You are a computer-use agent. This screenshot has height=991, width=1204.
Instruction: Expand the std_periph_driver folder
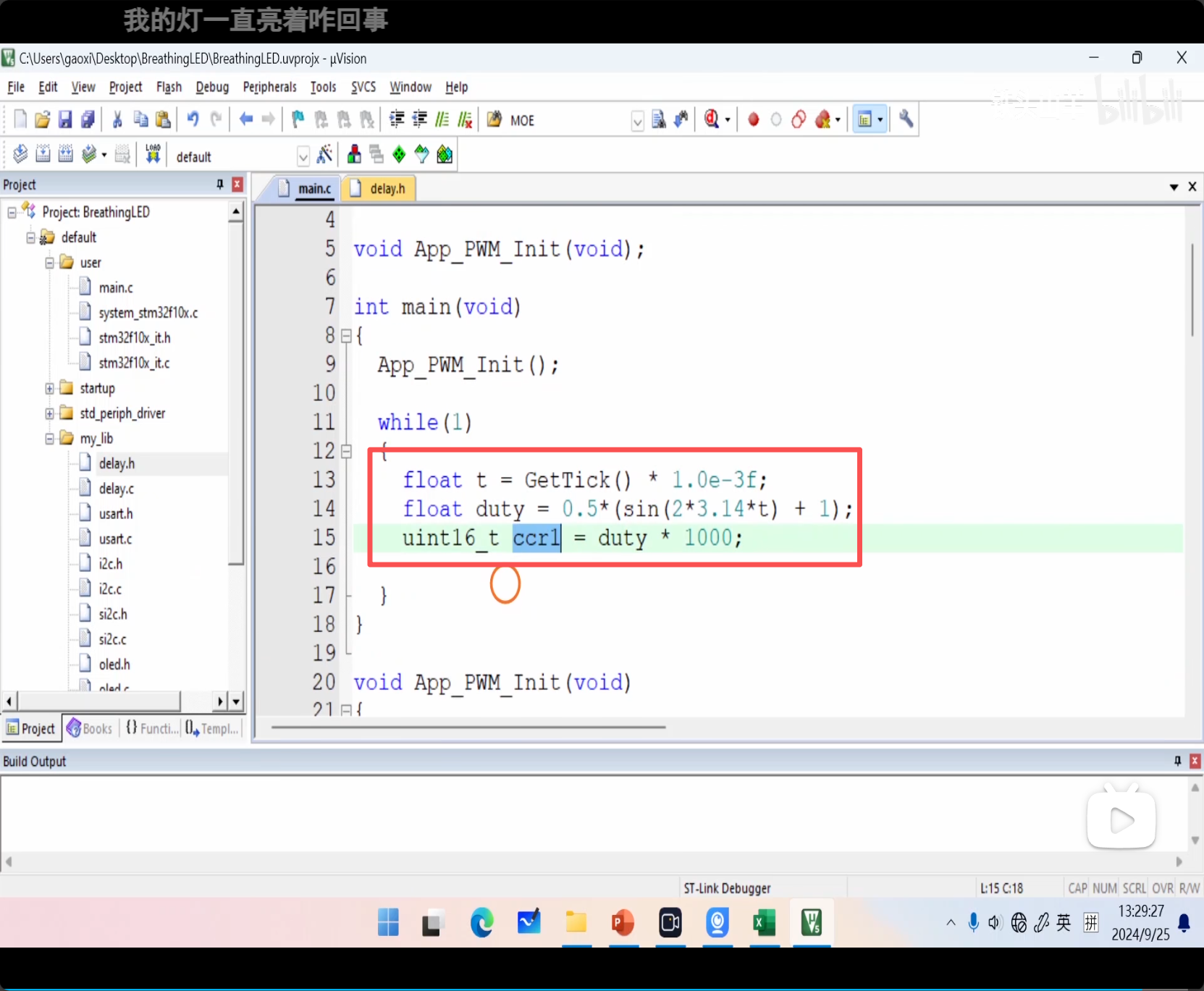pyautogui.click(x=50, y=414)
